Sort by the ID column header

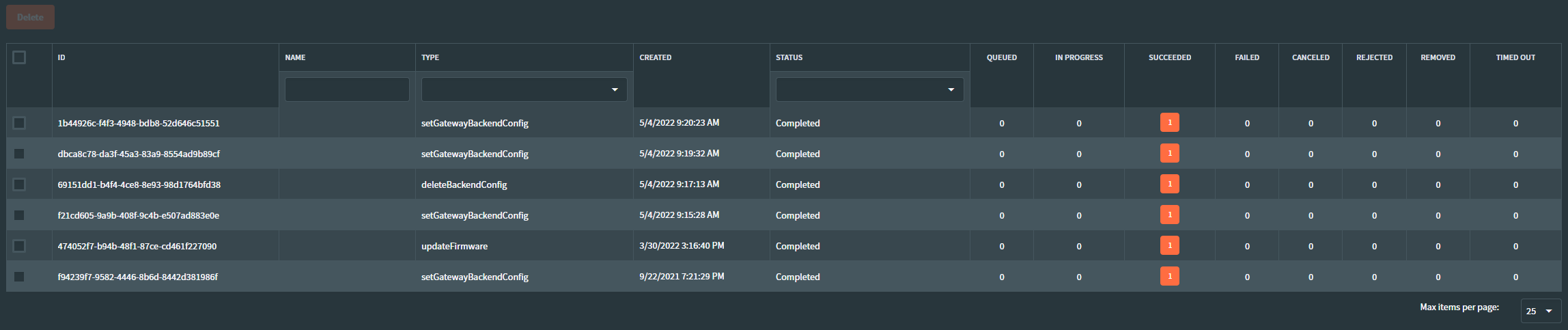61,57
